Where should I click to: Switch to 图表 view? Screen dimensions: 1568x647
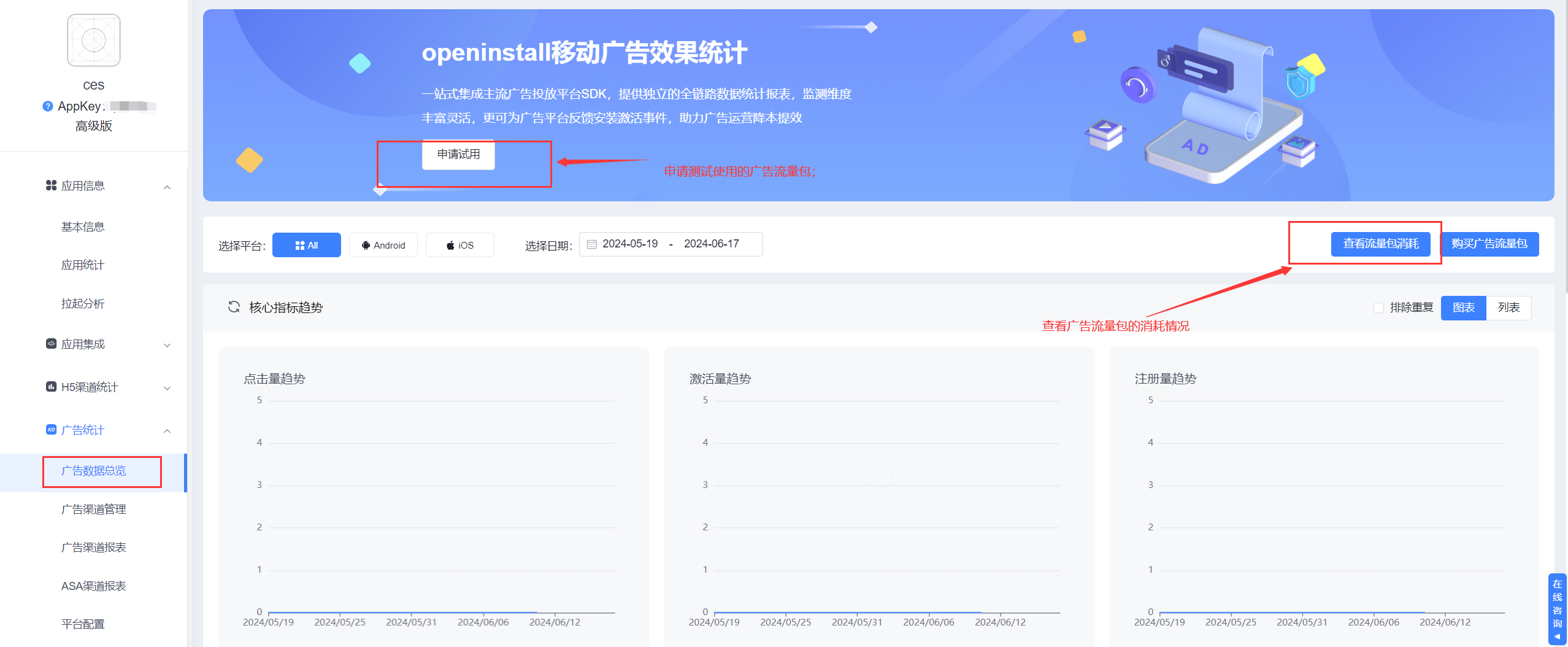coord(1463,308)
